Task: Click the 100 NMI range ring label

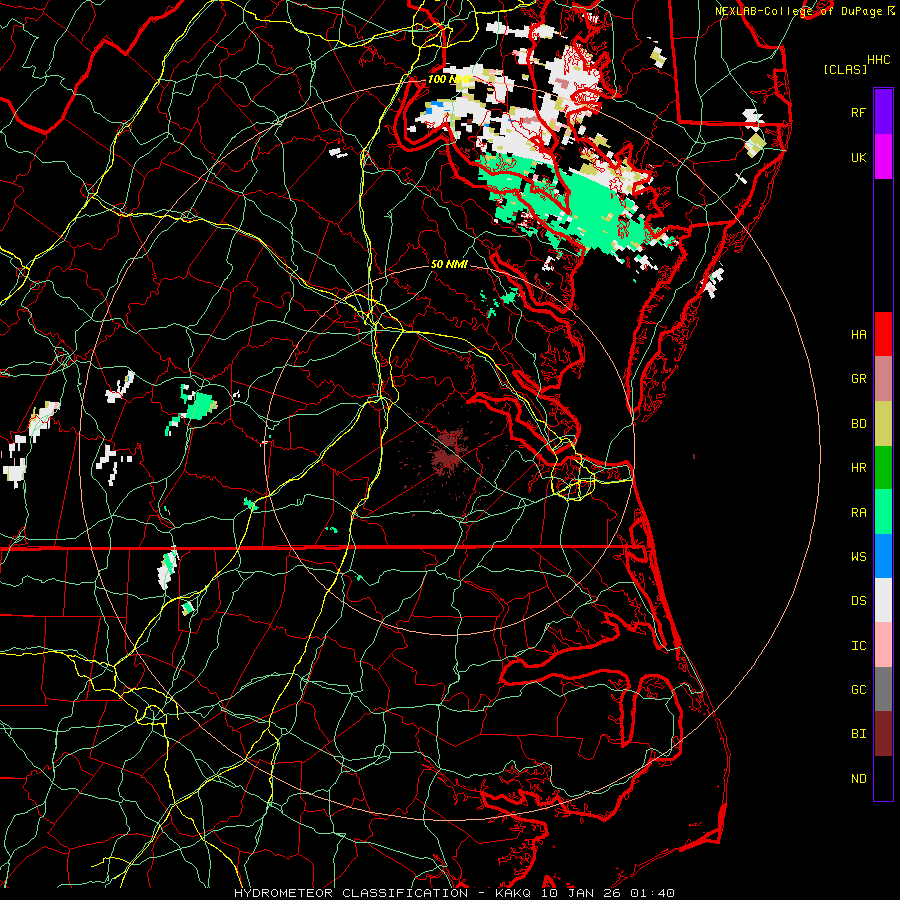Action: (449, 79)
